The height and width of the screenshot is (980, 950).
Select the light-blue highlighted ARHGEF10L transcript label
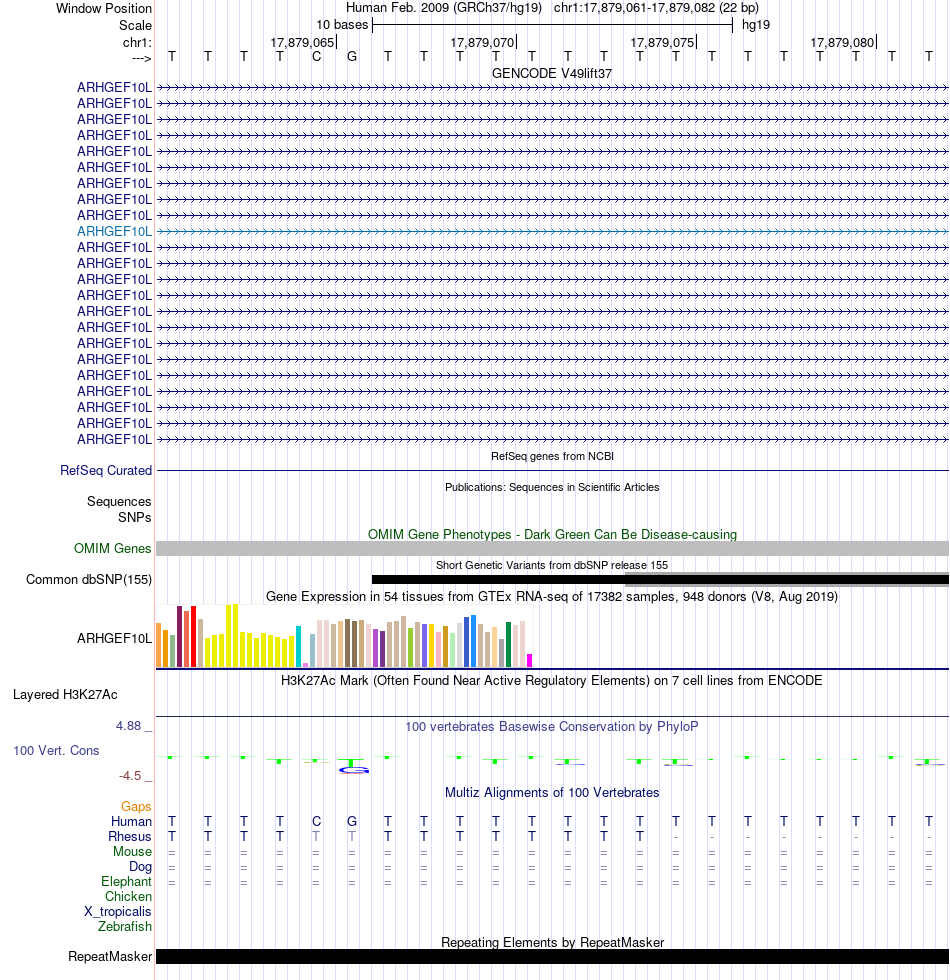pyautogui.click(x=114, y=231)
